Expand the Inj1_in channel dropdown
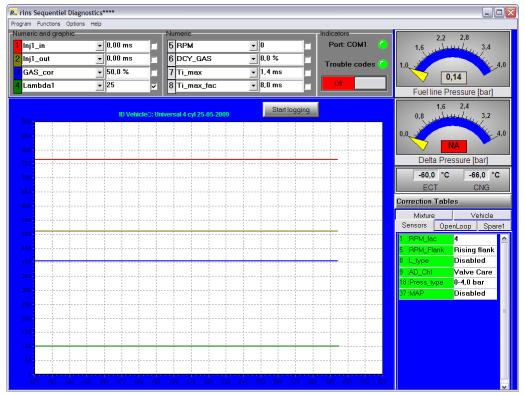The width and height of the screenshot is (525, 395). (x=100, y=46)
